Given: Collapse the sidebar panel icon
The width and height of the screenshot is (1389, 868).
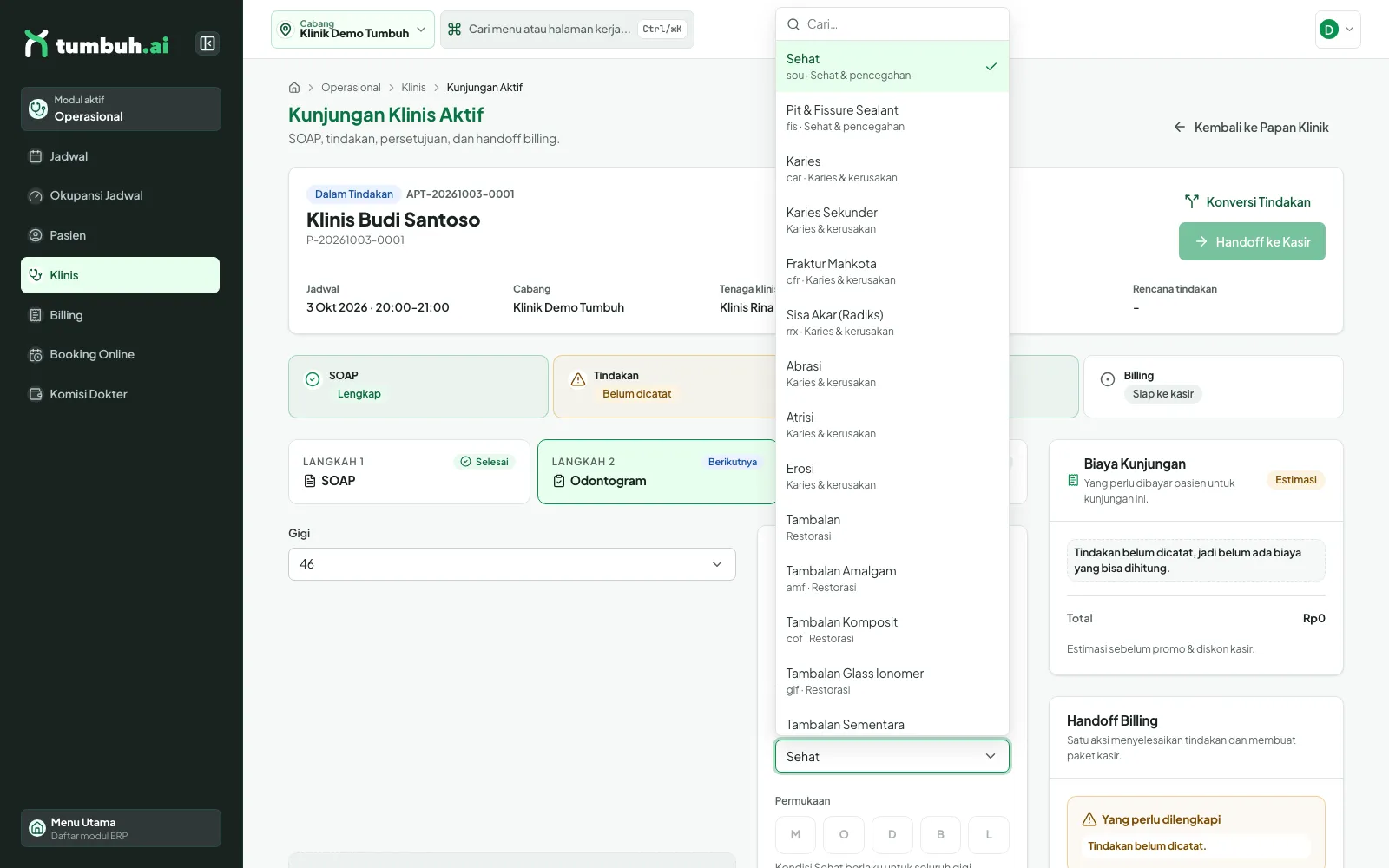Looking at the screenshot, I should pyautogui.click(x=207, y=43).
